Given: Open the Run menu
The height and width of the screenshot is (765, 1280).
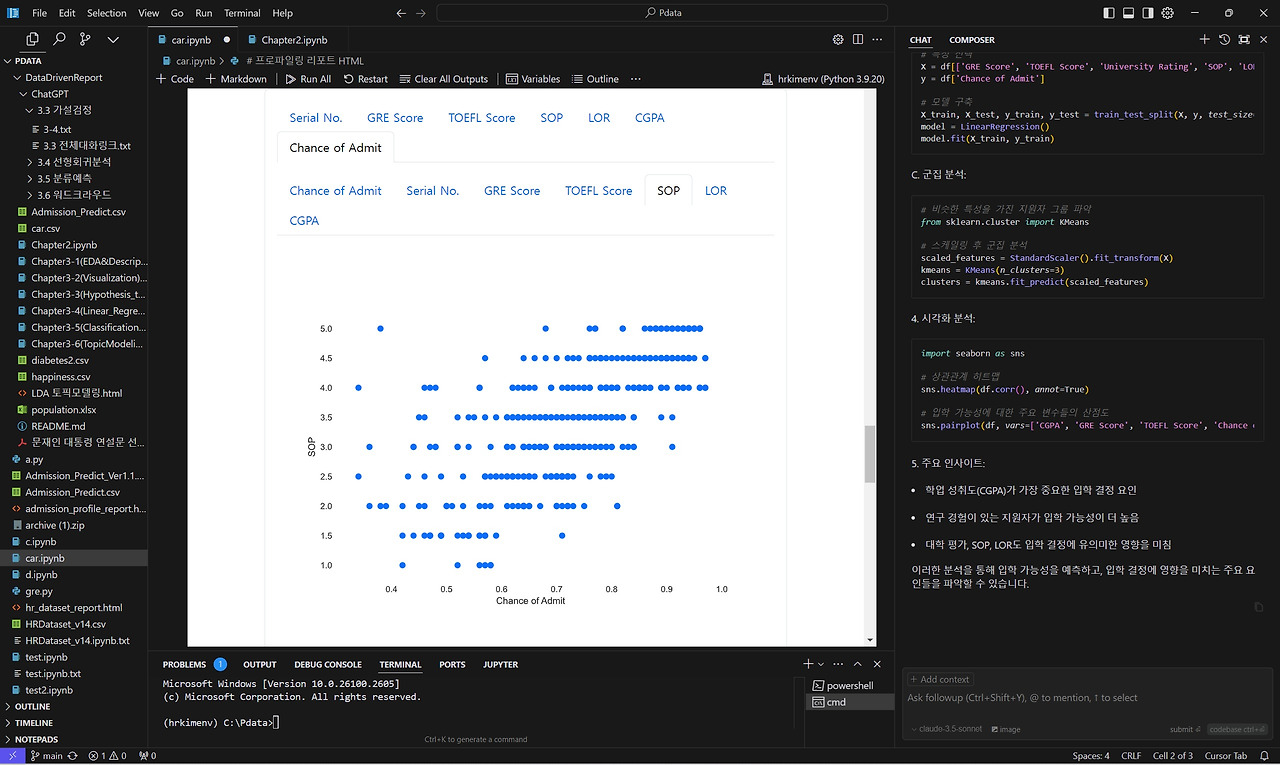Looking at the screenshot, I should (x=204, y=13).
